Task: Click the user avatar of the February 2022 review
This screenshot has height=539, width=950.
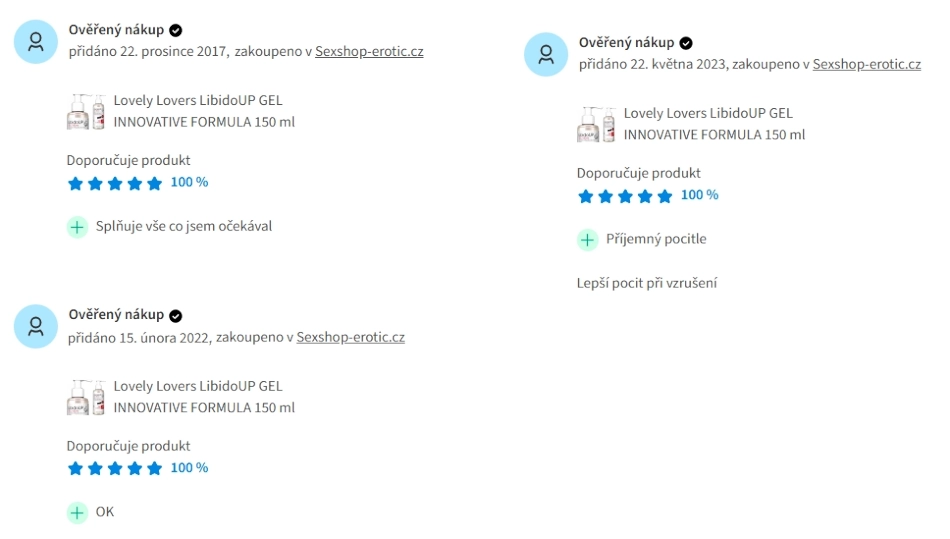Action: pos(36,326)
